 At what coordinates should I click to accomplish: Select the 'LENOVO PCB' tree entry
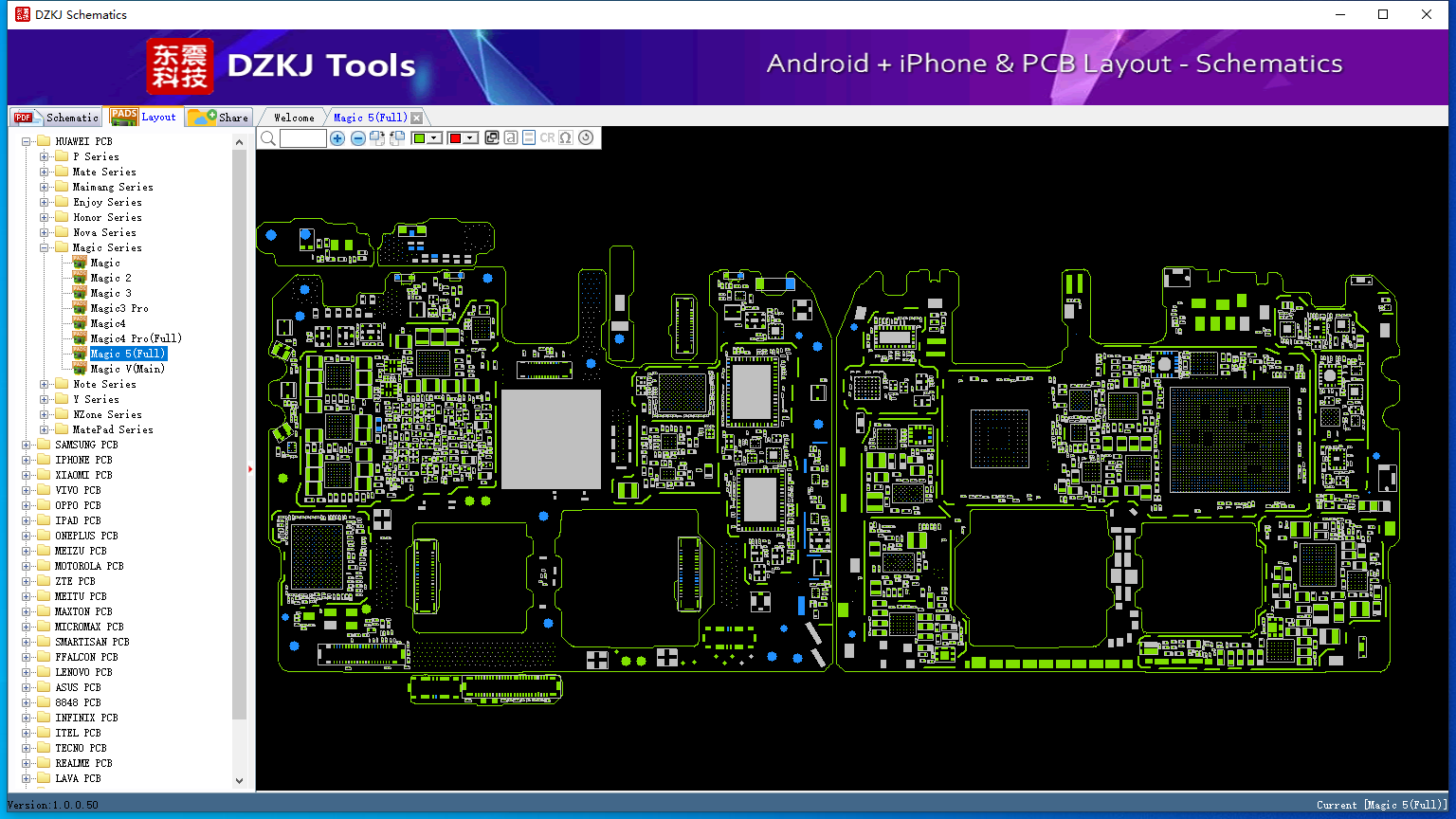tap(83, 672)
